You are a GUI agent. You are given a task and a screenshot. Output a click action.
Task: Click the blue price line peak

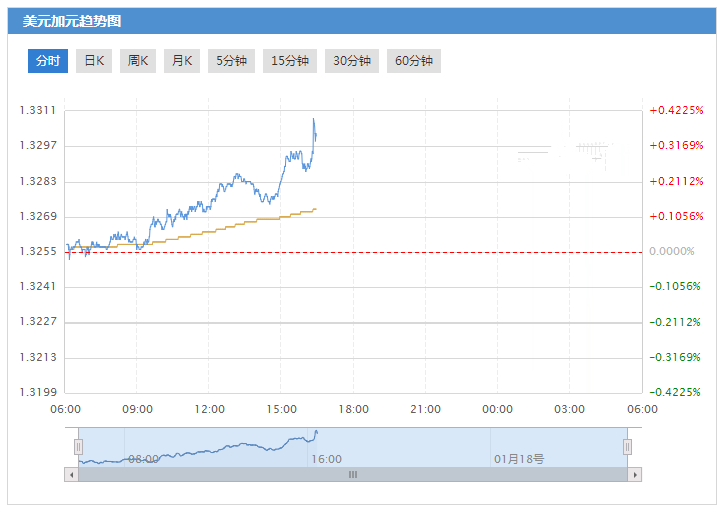point(314,119)
